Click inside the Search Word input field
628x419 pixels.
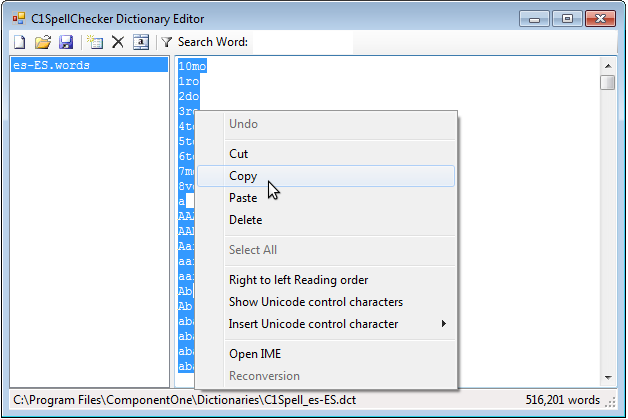coord(303,42)
